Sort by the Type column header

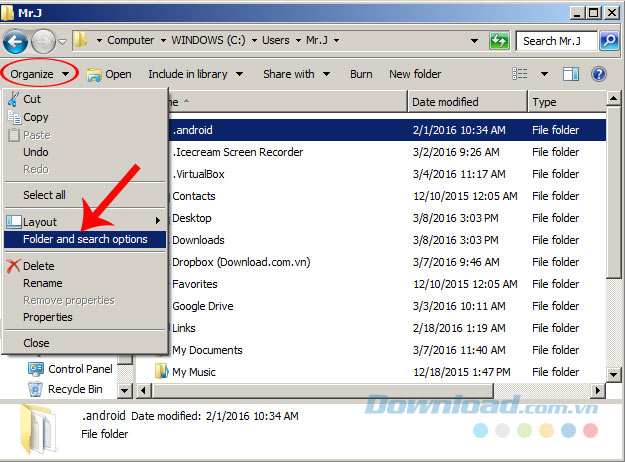pyautogui.click(x=566, y=102)
